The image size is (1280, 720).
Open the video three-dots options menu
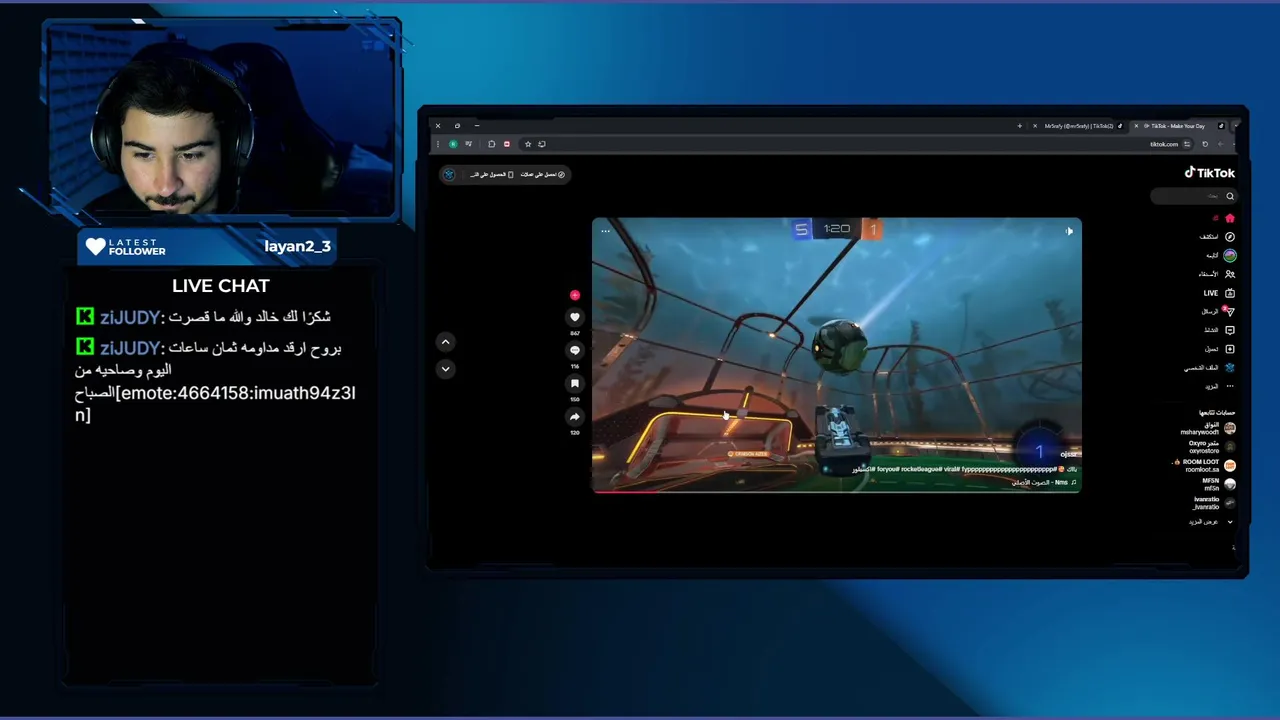(x=605, y=231)
